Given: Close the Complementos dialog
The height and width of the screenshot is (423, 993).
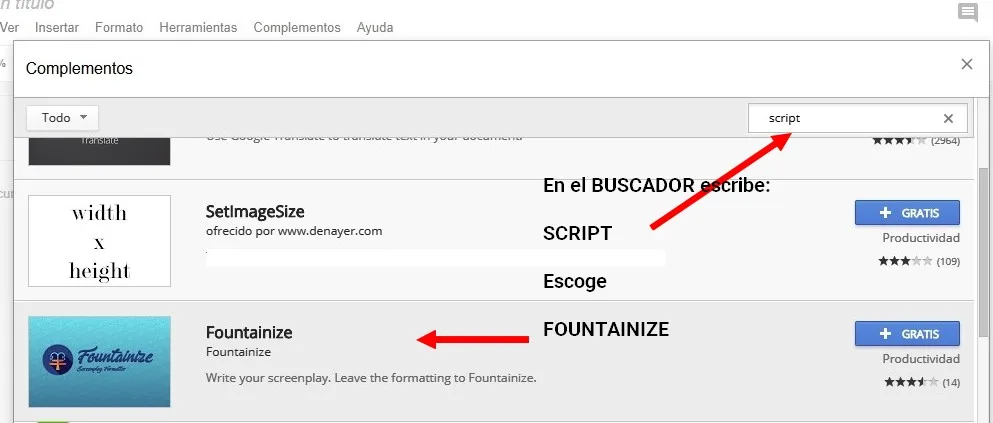Looking at the screenshot, I should [966, 64].
